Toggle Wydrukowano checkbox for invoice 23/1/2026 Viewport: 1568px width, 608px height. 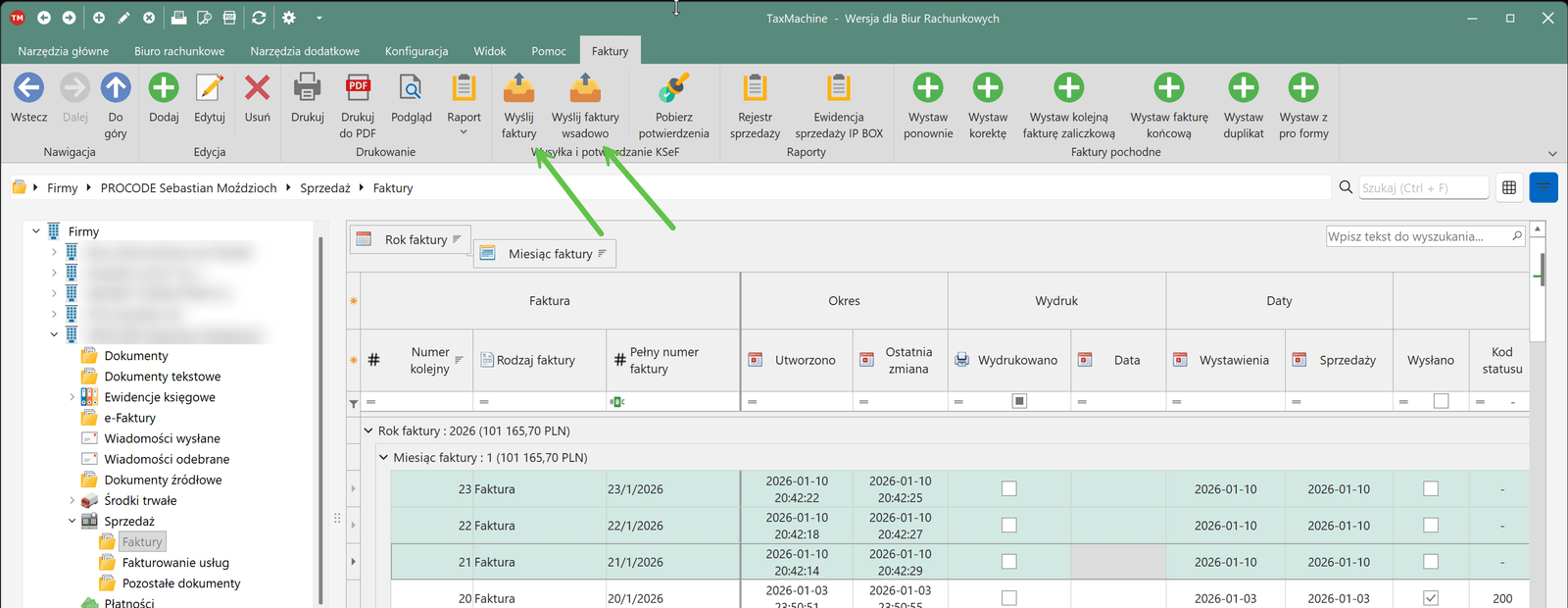(1009, 489)
